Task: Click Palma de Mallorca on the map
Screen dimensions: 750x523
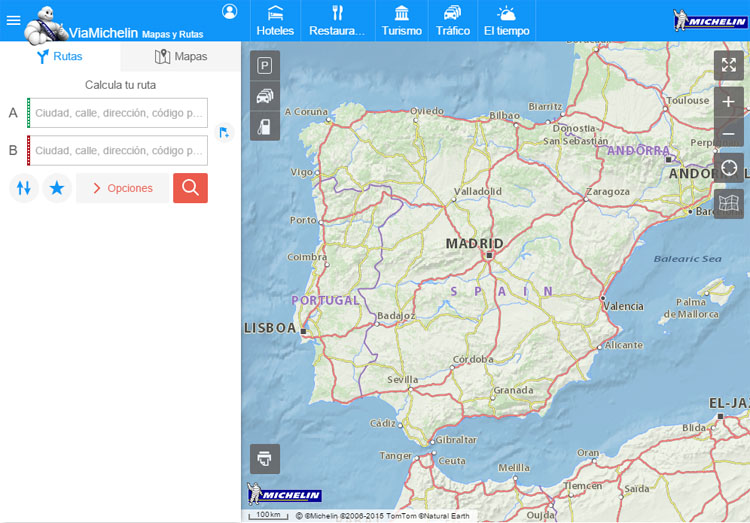Action: click(691, 308)
